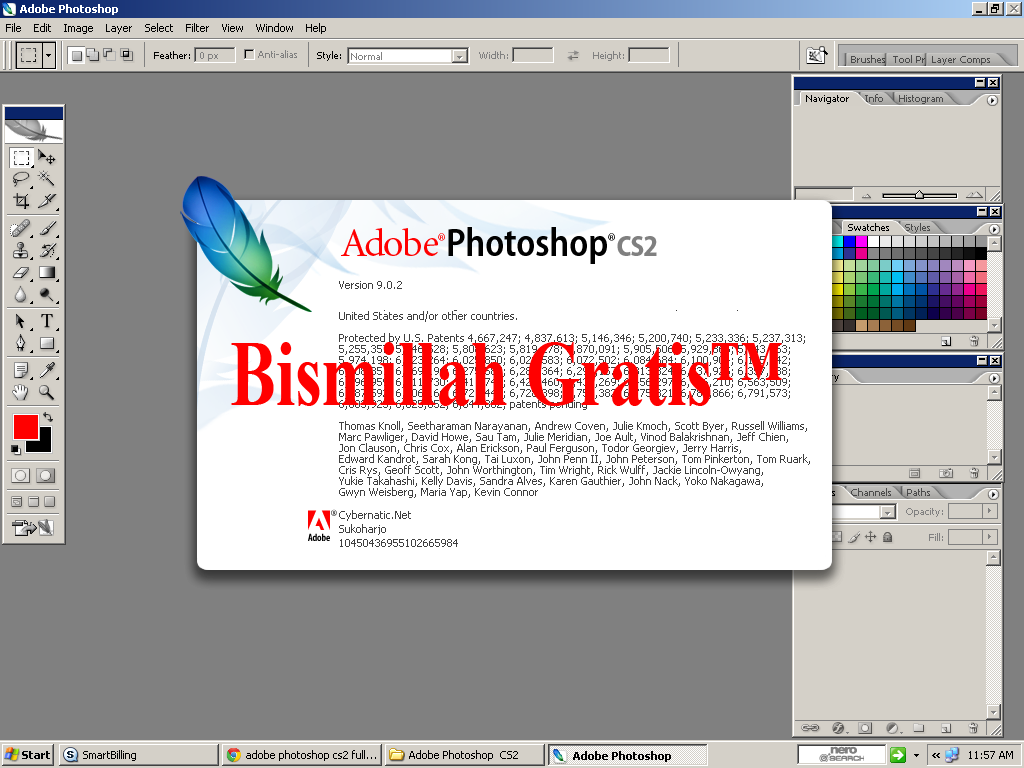Switch to the Histogram tab
The height and width of the screenshot is (768, 1024).
pyautogui.click(x=920, y=99)
